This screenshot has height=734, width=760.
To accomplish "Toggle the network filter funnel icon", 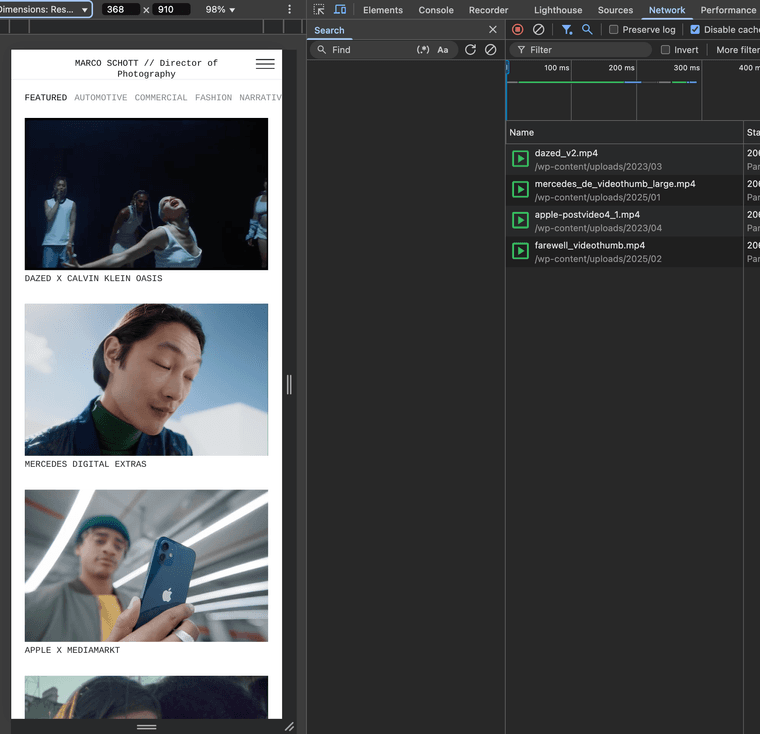I will point(567,30).
